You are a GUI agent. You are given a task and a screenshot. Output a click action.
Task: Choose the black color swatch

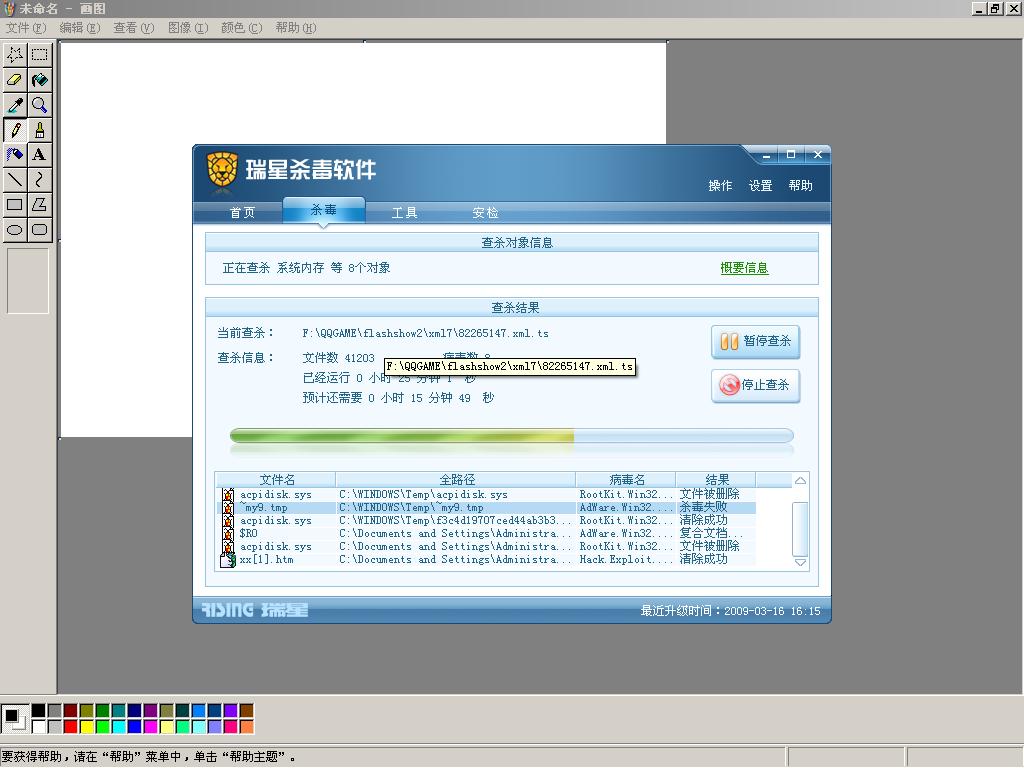(39, 711)
